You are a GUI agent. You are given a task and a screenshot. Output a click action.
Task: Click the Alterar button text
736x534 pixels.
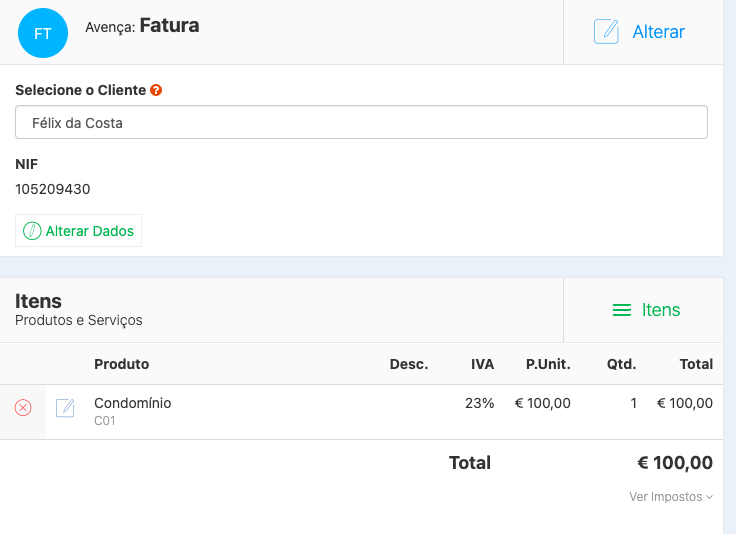[658, 32]
